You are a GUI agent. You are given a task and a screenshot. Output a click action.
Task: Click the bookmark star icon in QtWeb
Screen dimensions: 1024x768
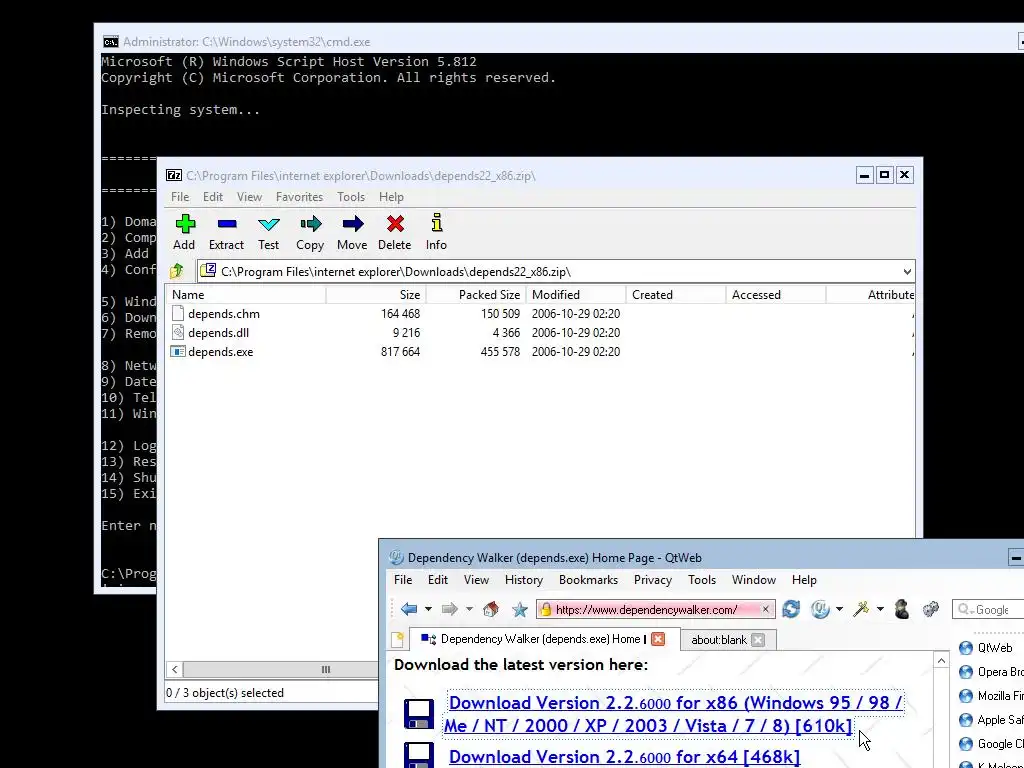[520, 609]
